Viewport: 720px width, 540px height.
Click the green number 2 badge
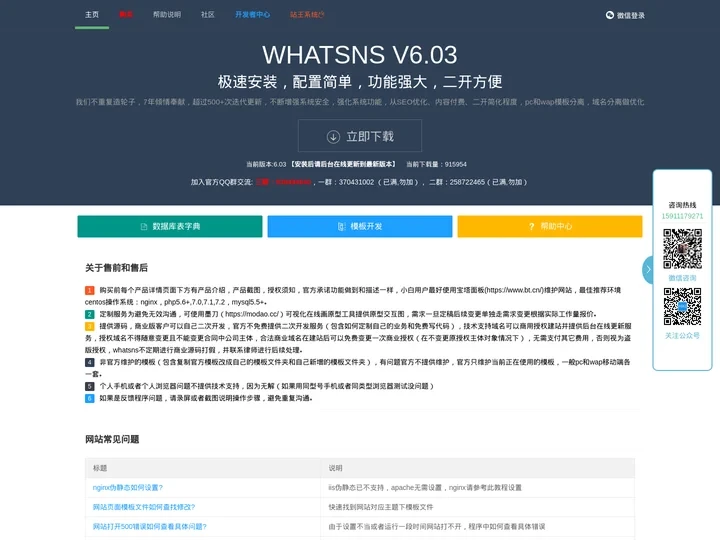(90, 314)
